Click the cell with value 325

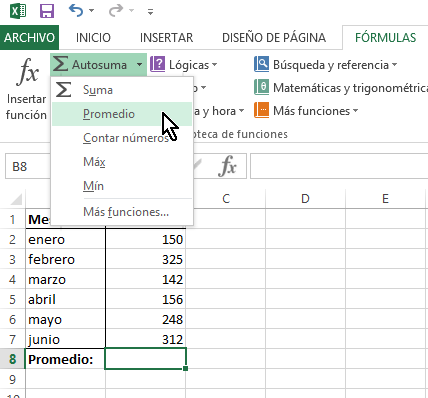click(x=145, y=259)
